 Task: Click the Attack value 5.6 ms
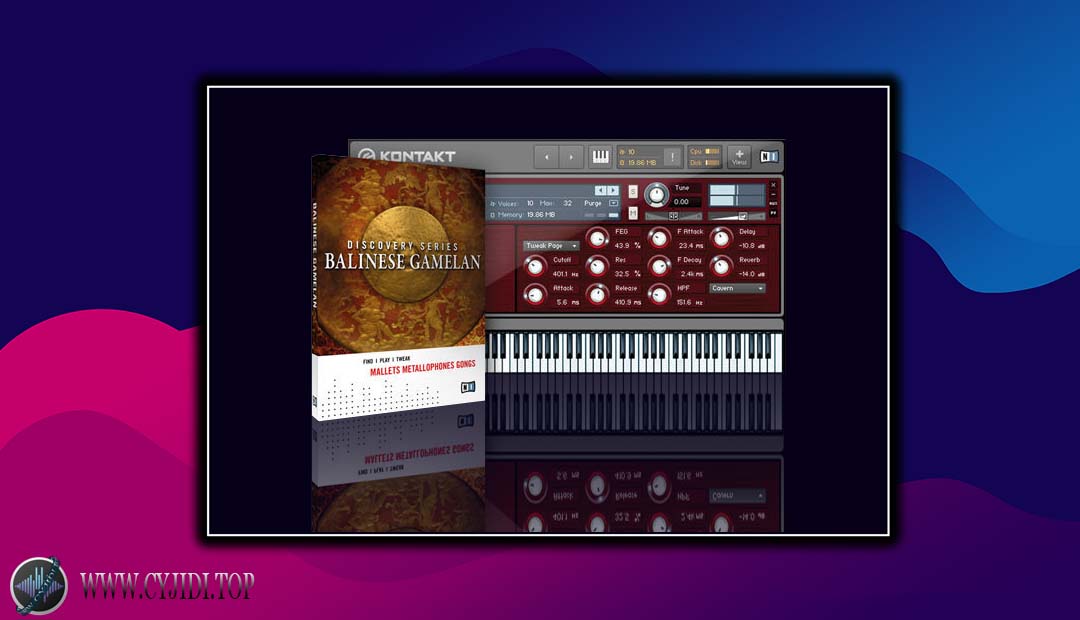[x=568, y=302]
